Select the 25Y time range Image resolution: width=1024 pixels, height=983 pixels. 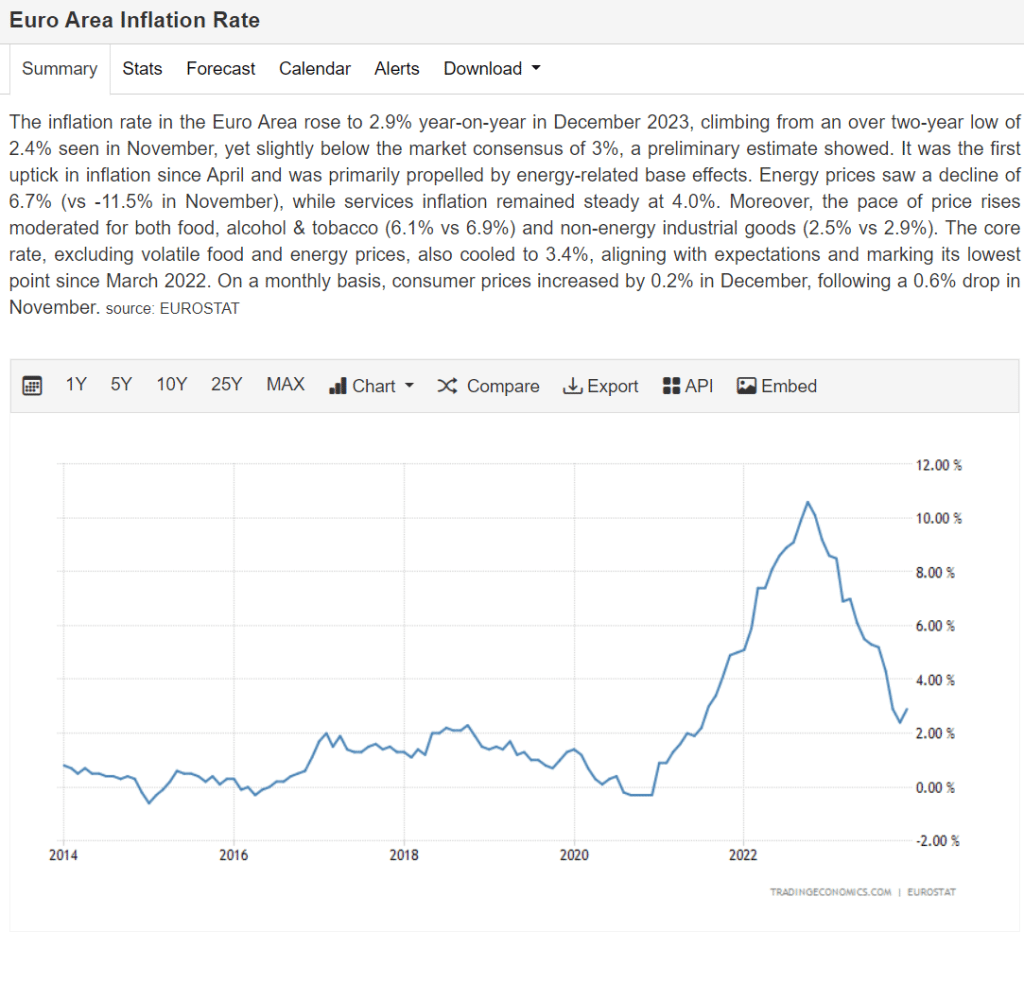click(x=227, y=384)
